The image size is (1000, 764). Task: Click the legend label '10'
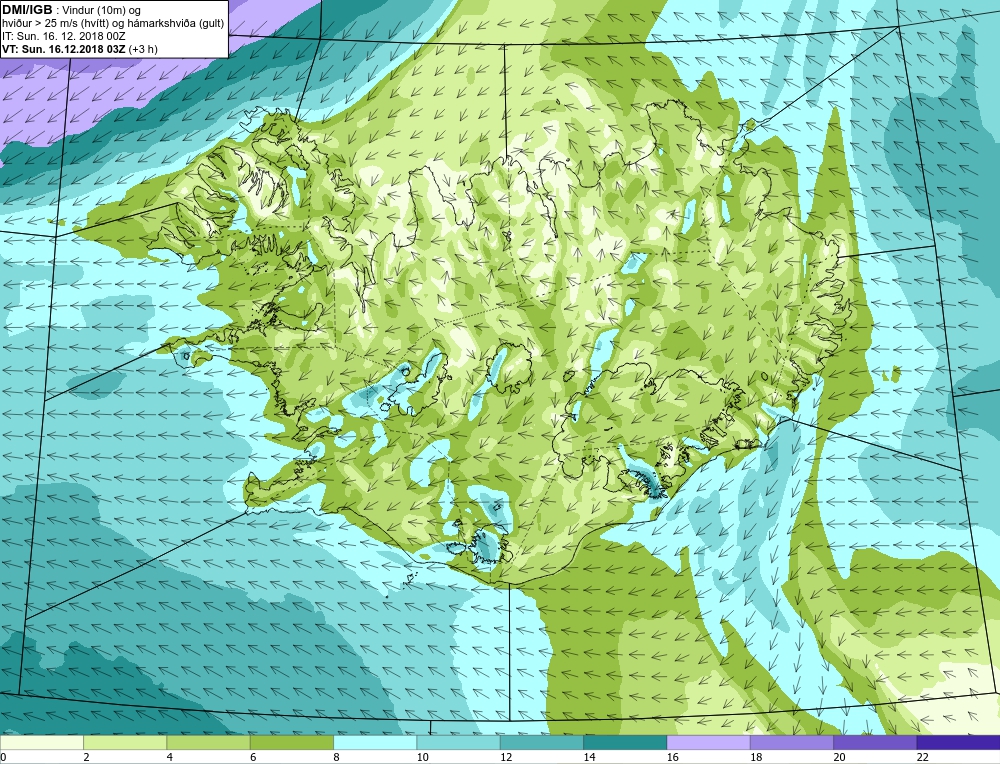(x=422, y=757)
